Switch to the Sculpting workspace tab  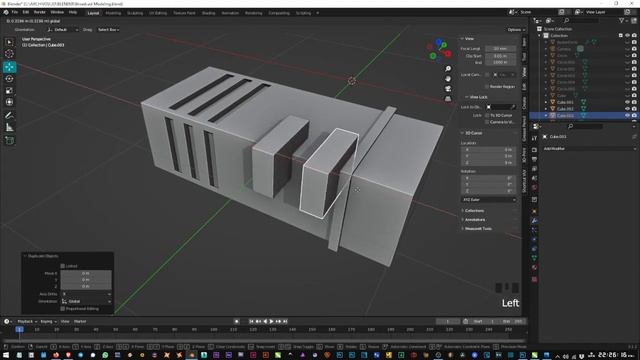pos(135,13)
